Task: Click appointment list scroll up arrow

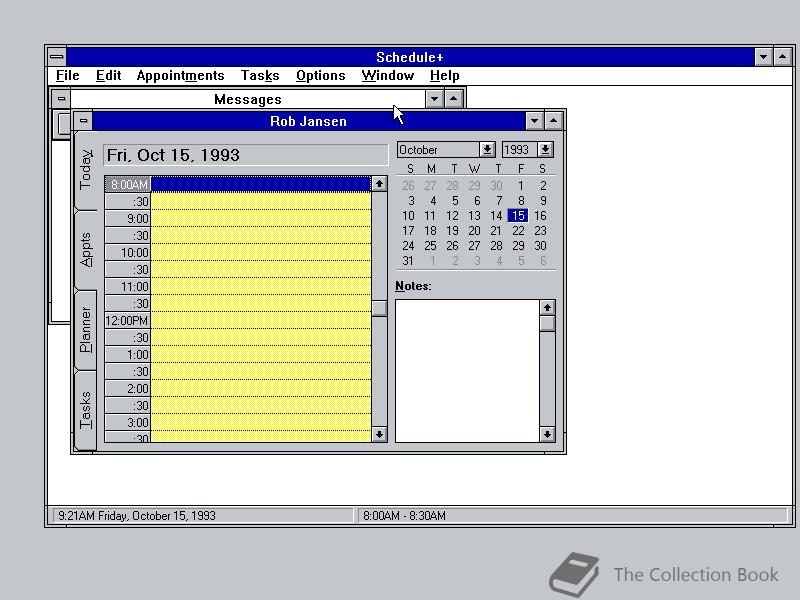Action: (x=379, y=184)
